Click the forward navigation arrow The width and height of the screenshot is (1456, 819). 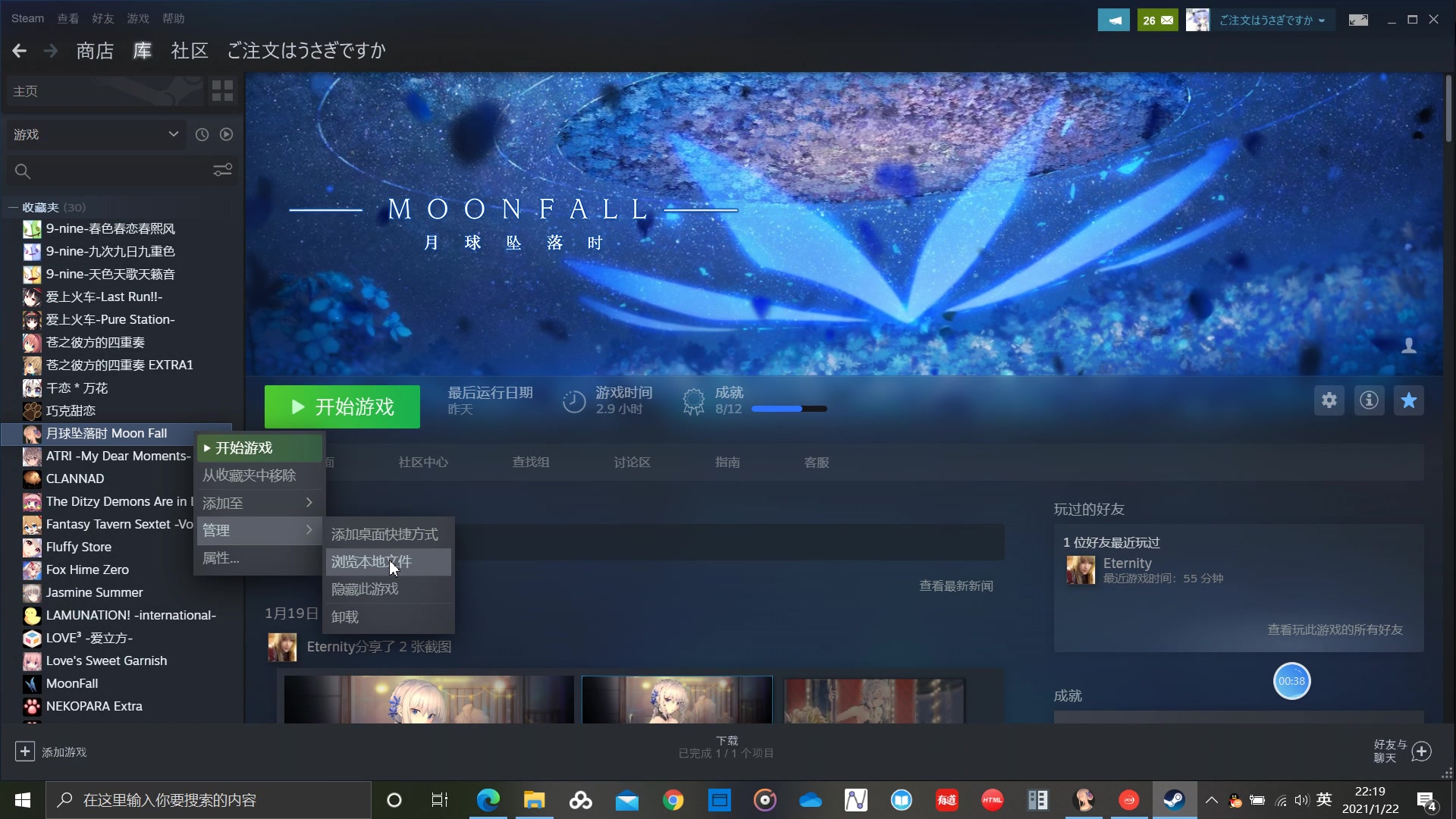51,51
